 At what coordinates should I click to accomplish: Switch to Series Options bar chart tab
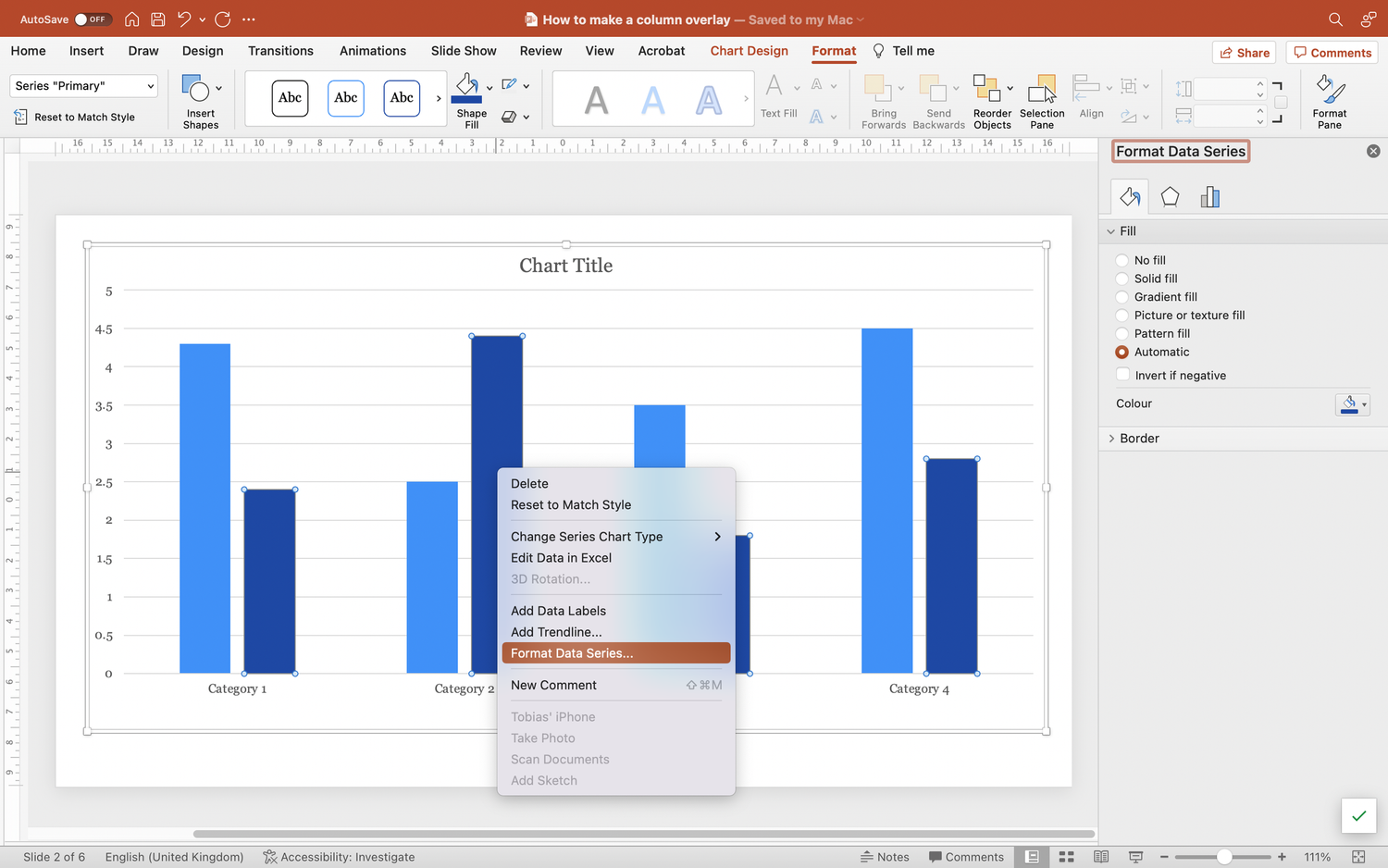(x=1210, y=196)
